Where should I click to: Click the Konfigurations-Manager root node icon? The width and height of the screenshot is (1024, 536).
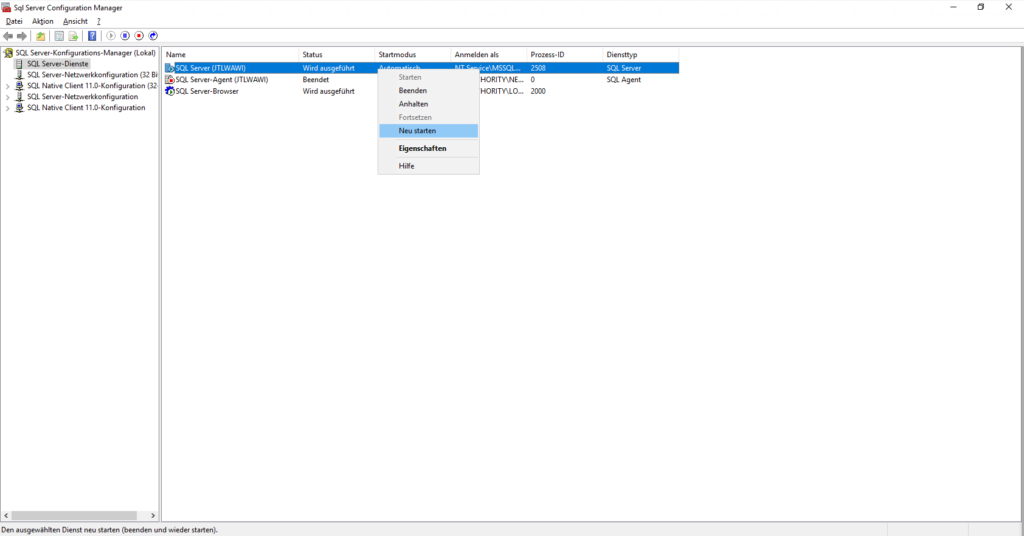point(8,53)
